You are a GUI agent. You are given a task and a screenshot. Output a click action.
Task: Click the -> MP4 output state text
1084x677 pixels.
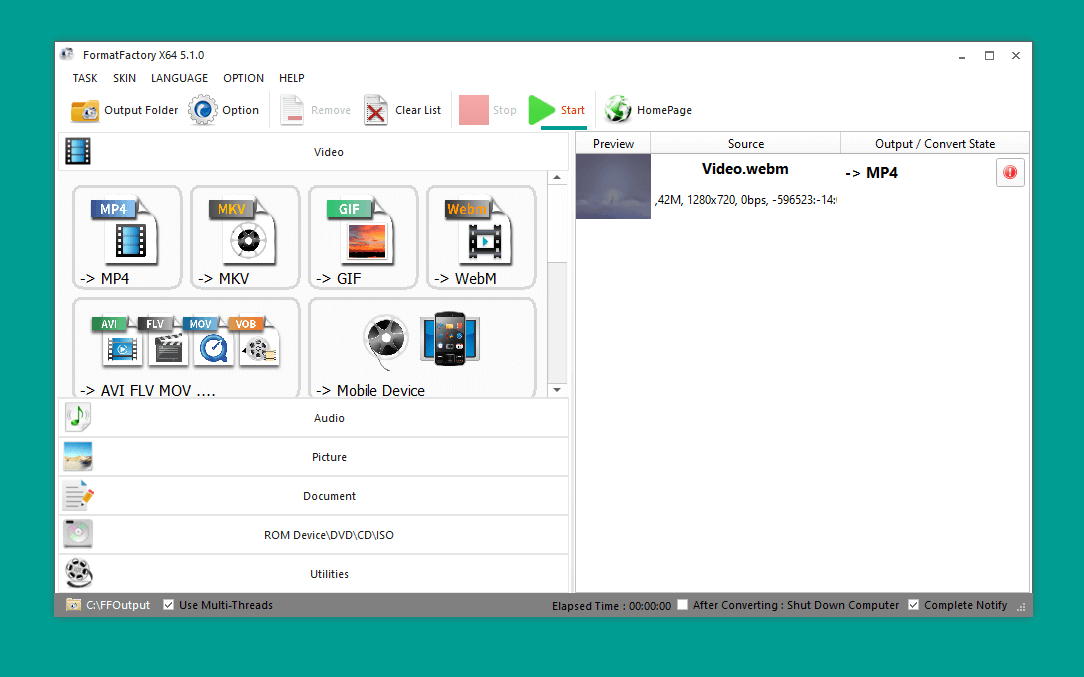871,173
